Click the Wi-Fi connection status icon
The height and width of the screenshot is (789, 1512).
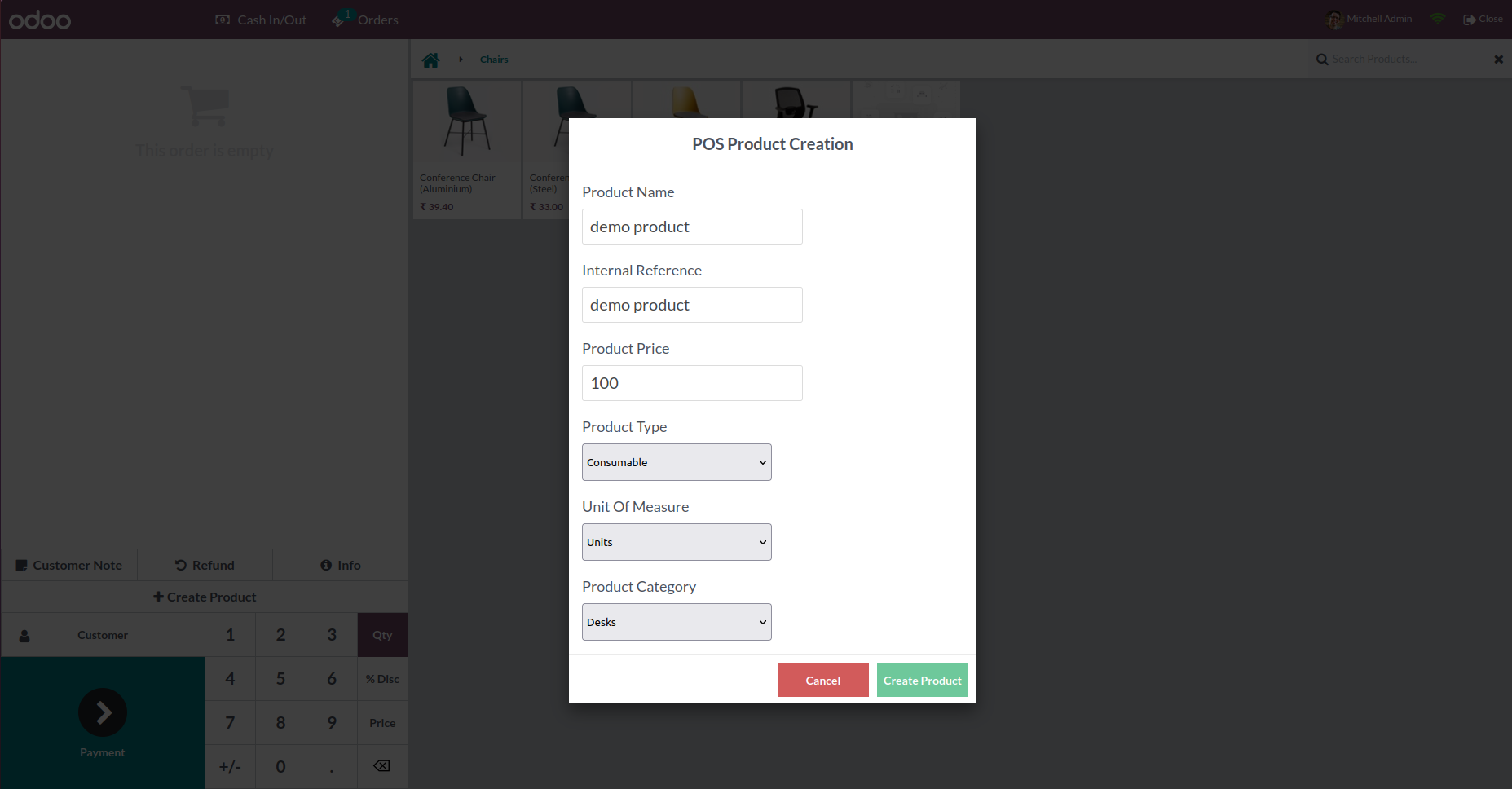(x=1438, y=19)
